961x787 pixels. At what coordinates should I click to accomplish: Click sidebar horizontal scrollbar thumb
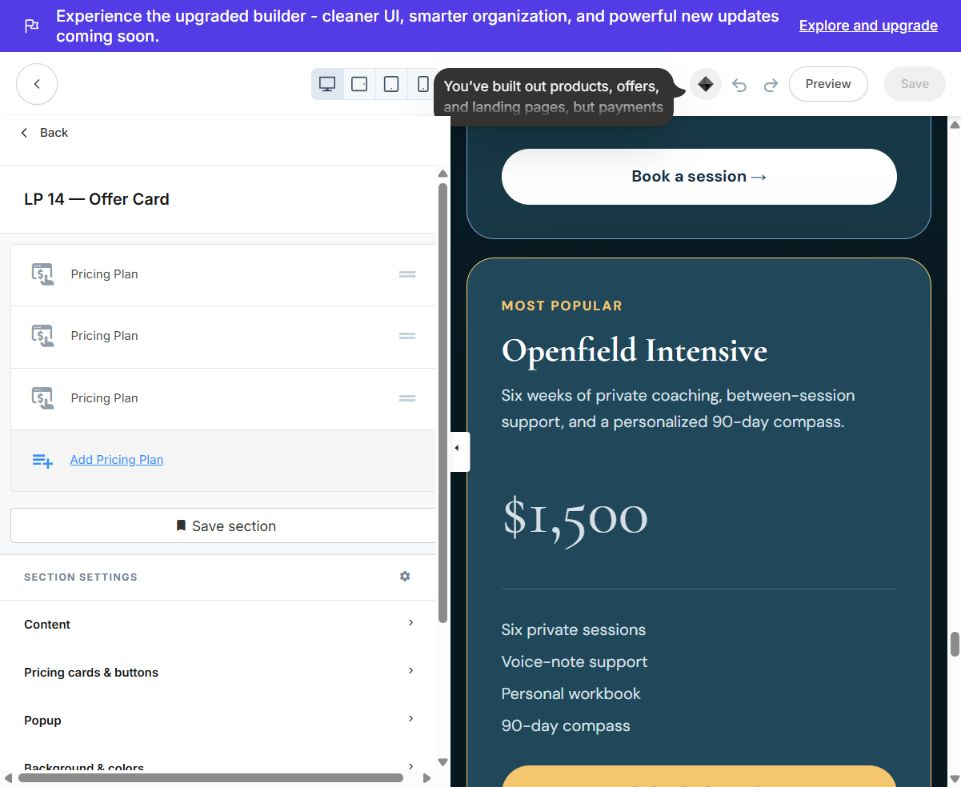coord(210,778)
